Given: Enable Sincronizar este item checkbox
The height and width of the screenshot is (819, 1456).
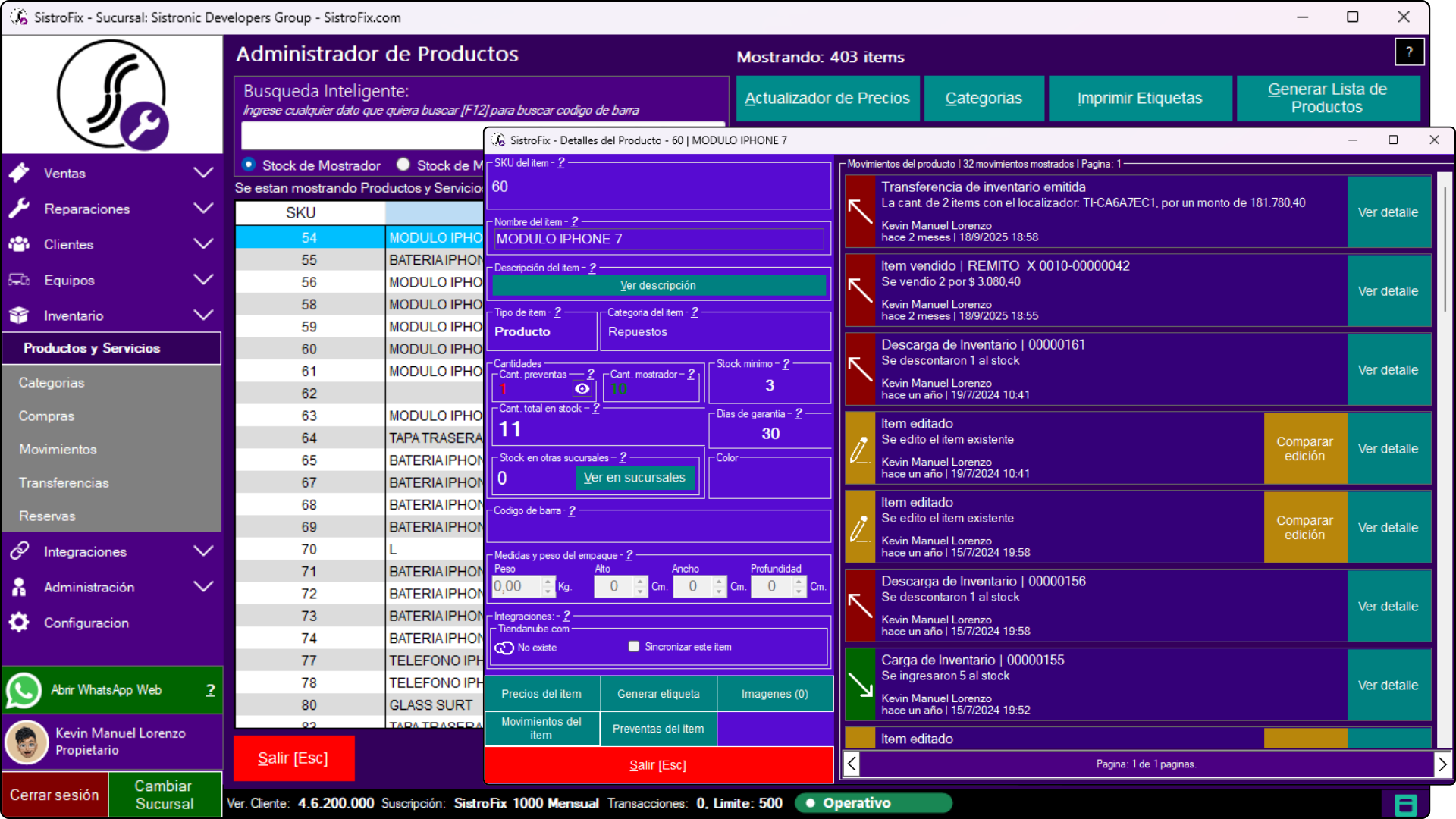Looking at the screenshot, I should pyautogui.click(x=634, y=647).
